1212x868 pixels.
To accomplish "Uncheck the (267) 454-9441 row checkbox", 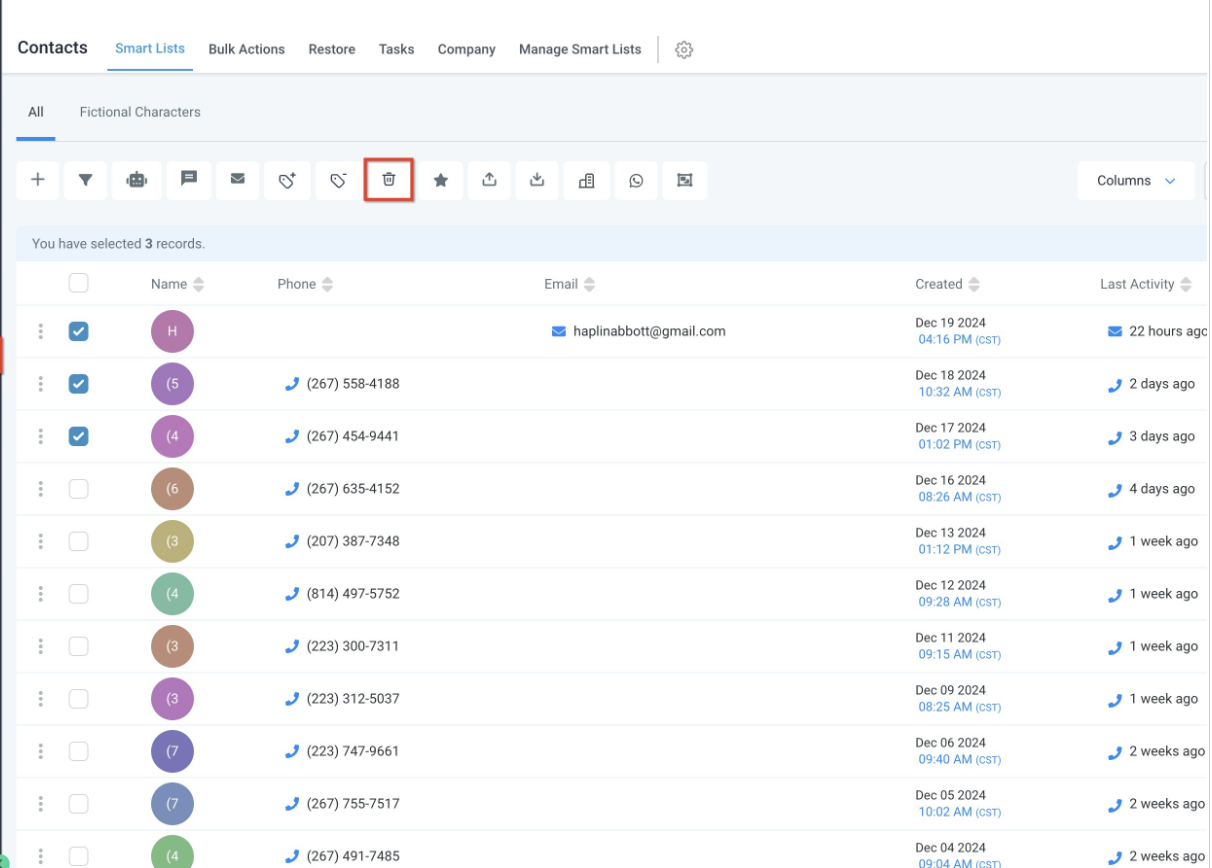I will (79, 436).
